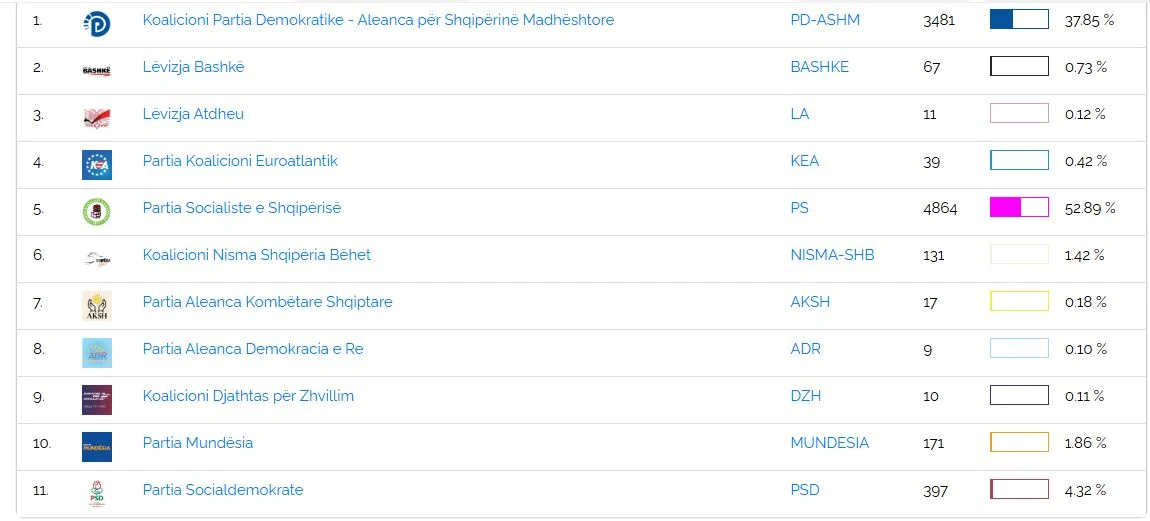
Task: Select the BASHKE abbreviation link
Action: 819,67
